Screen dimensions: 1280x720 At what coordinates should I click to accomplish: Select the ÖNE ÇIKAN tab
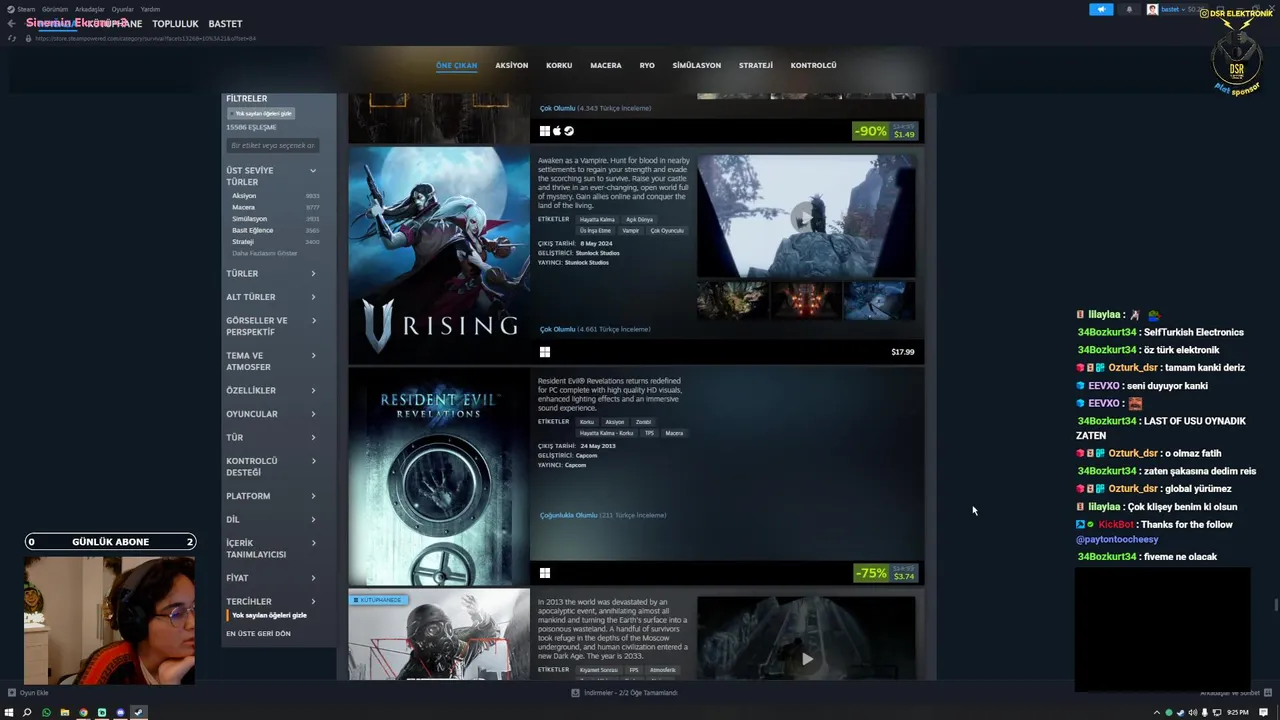(456, 65)
